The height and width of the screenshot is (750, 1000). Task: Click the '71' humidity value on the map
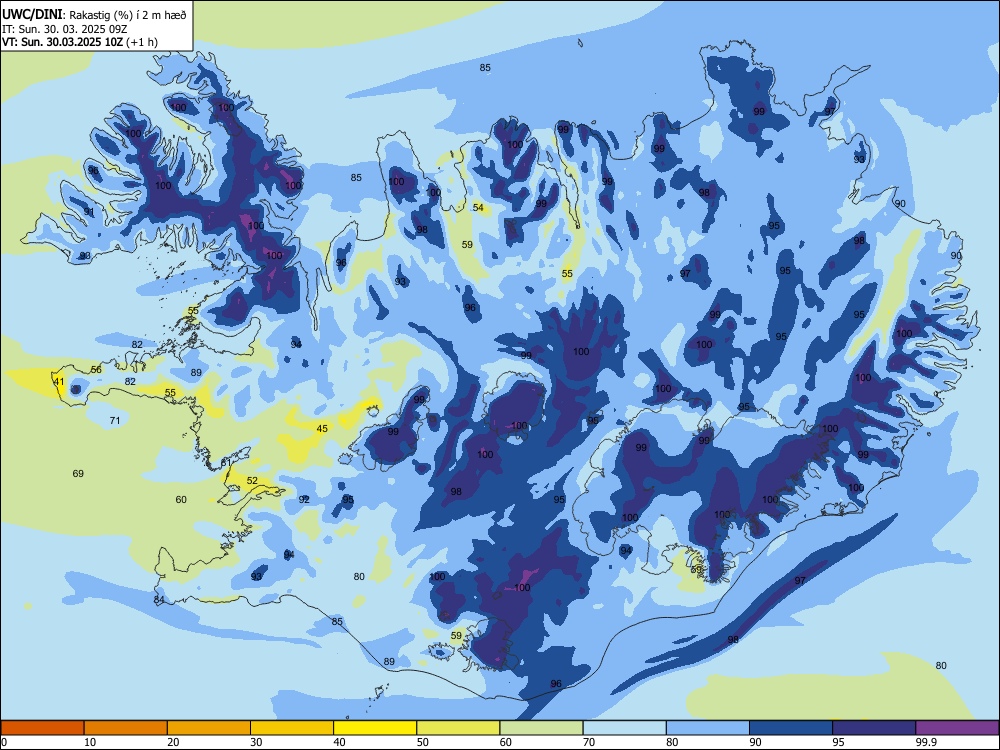(115, 420)
